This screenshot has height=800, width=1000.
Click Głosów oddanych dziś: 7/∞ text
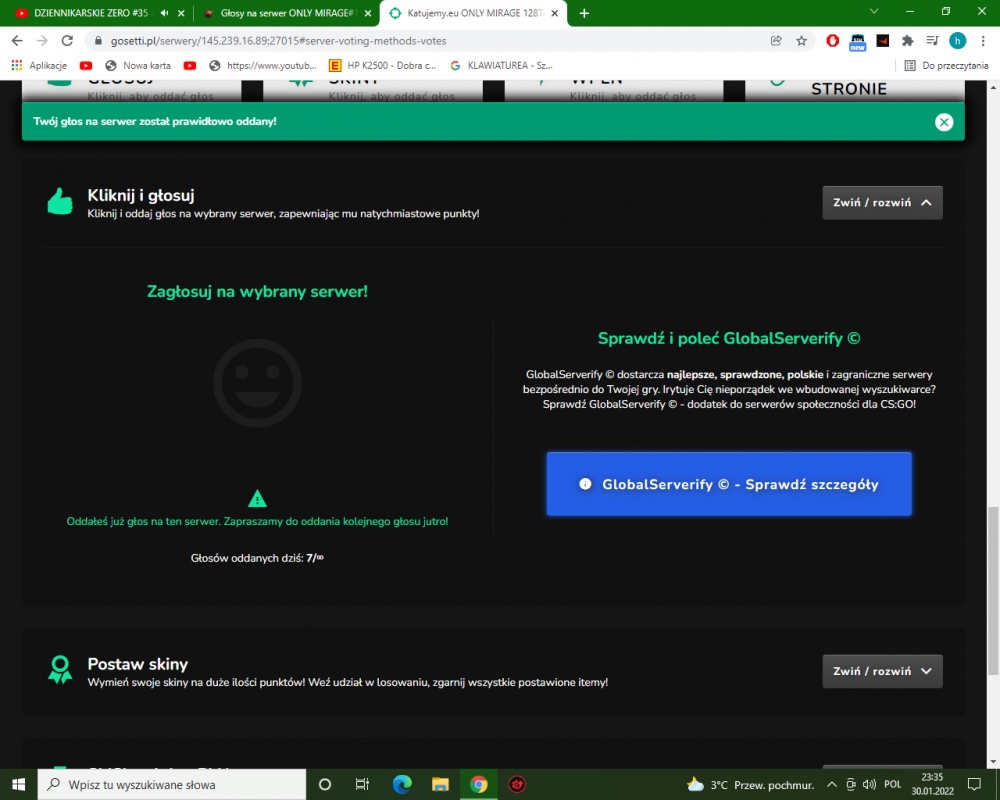click(257, 558)
